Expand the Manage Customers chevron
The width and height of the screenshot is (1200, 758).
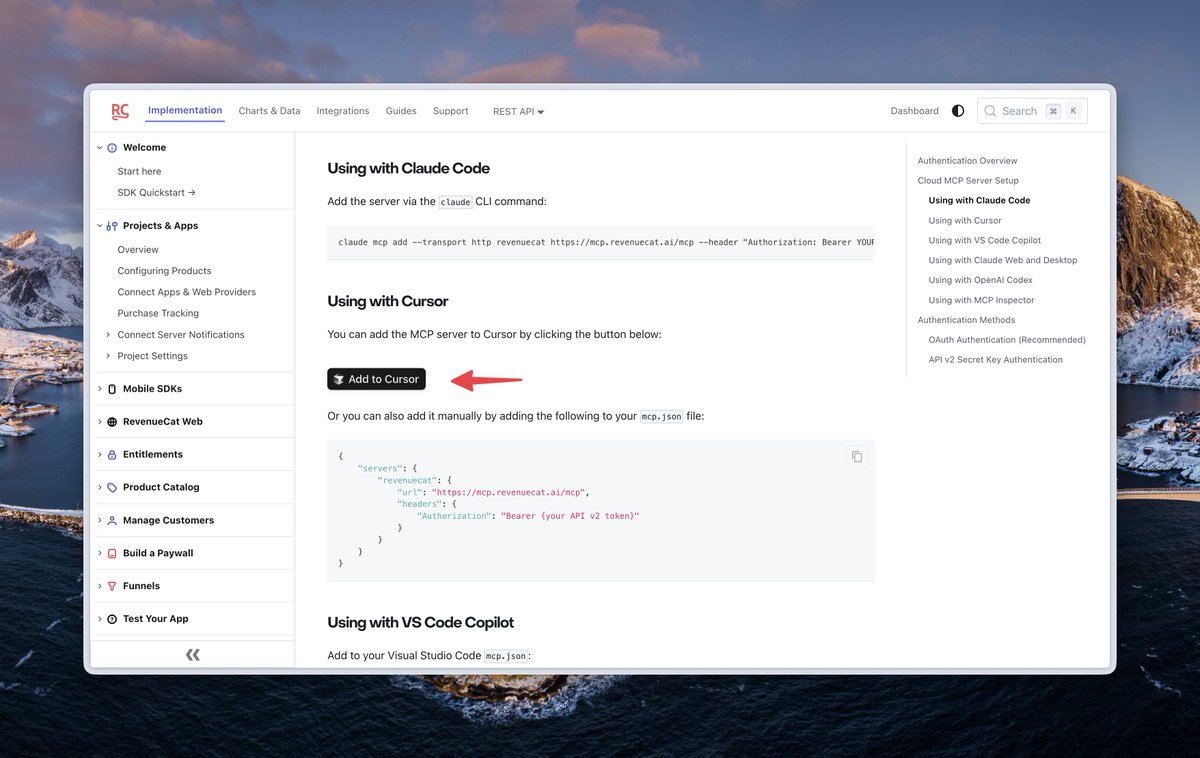(x=99, y=521)
